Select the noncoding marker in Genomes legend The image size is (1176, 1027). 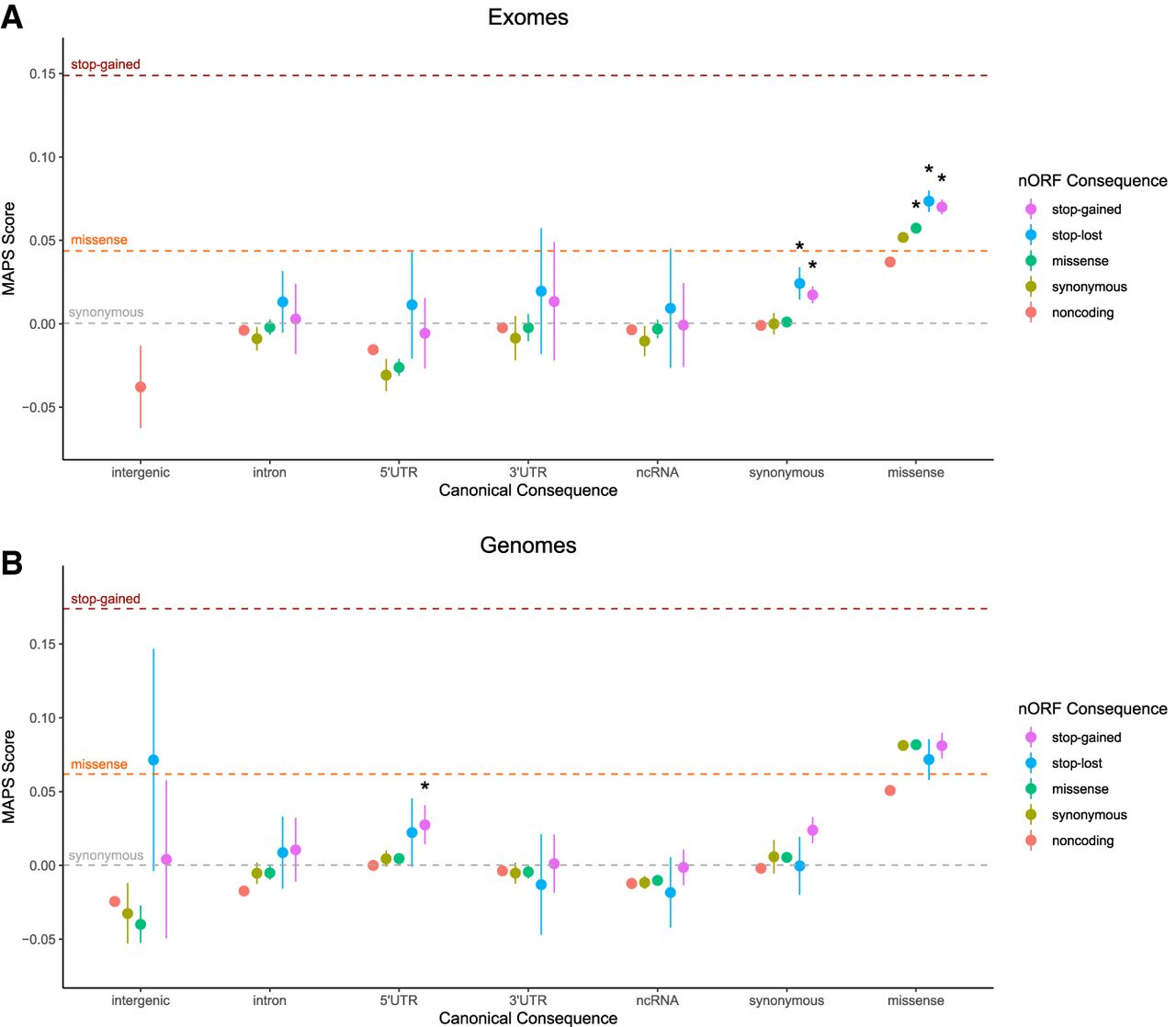[1031, 841]
